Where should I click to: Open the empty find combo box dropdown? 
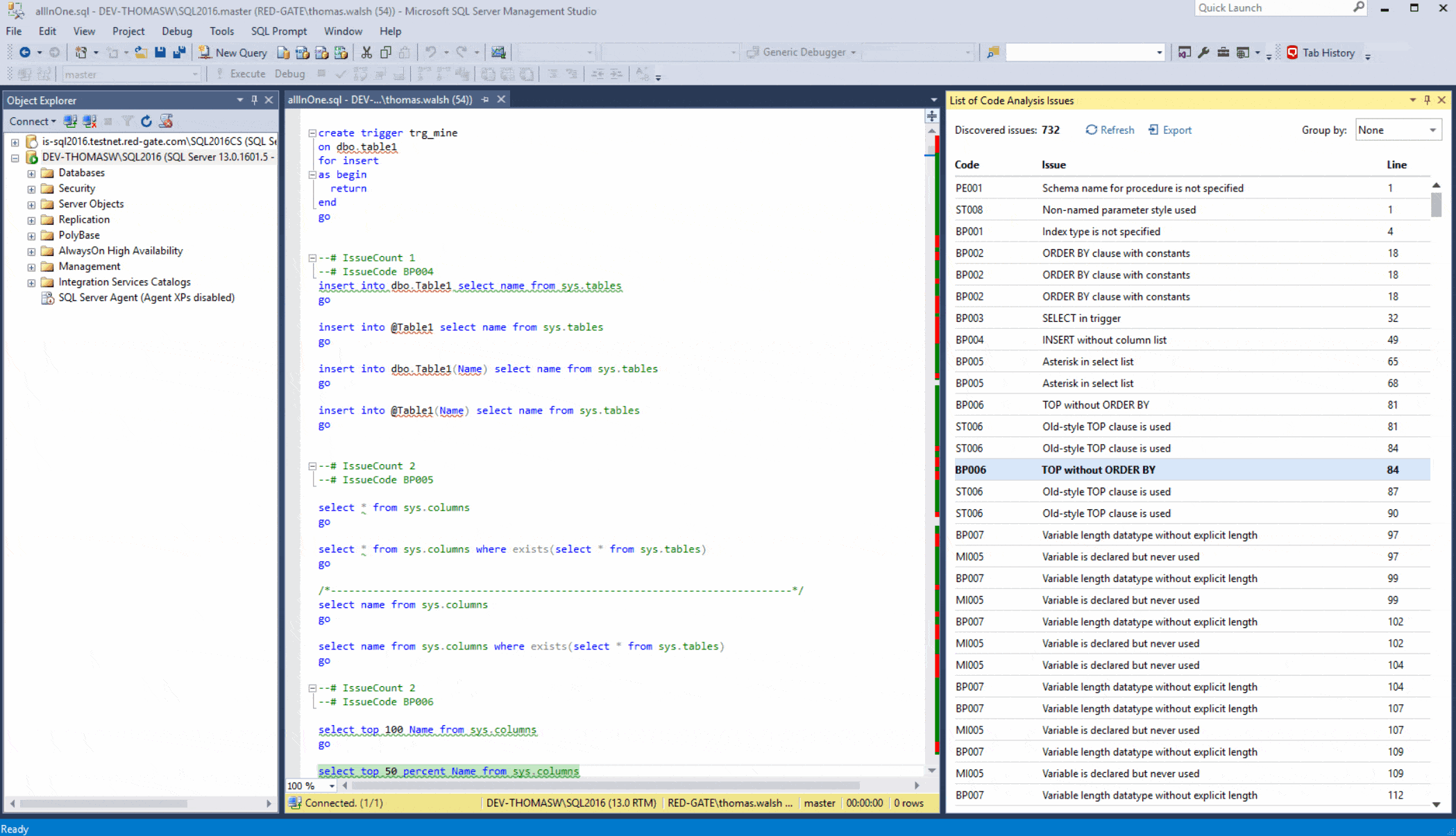1159,52
